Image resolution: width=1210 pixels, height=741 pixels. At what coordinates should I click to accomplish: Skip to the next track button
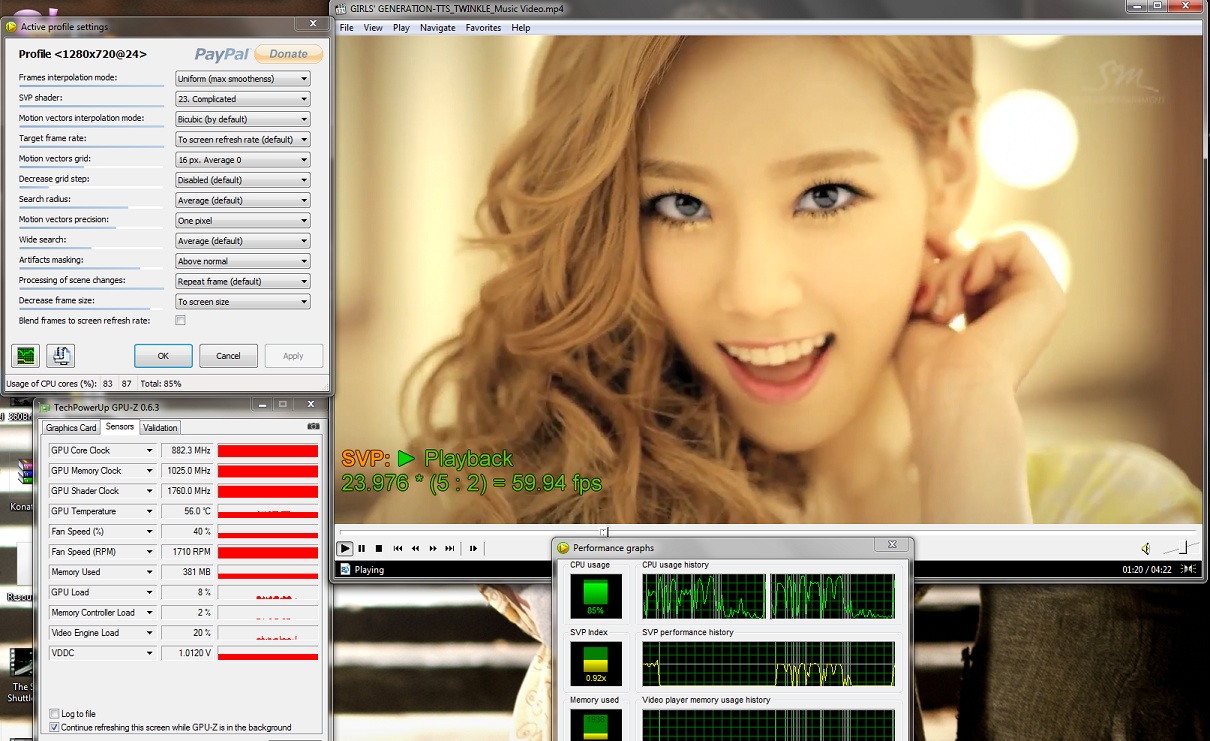450,548
